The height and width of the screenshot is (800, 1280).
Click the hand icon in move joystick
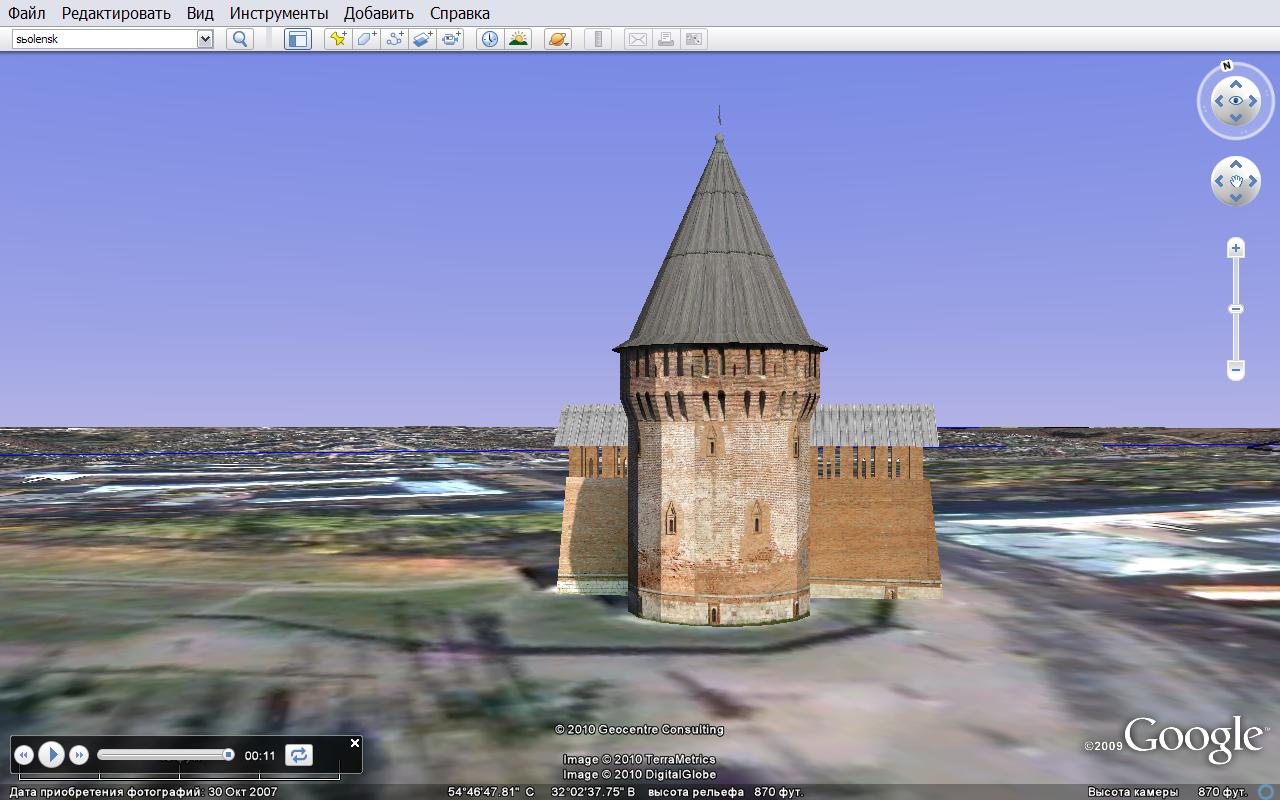pos(1236,181)
